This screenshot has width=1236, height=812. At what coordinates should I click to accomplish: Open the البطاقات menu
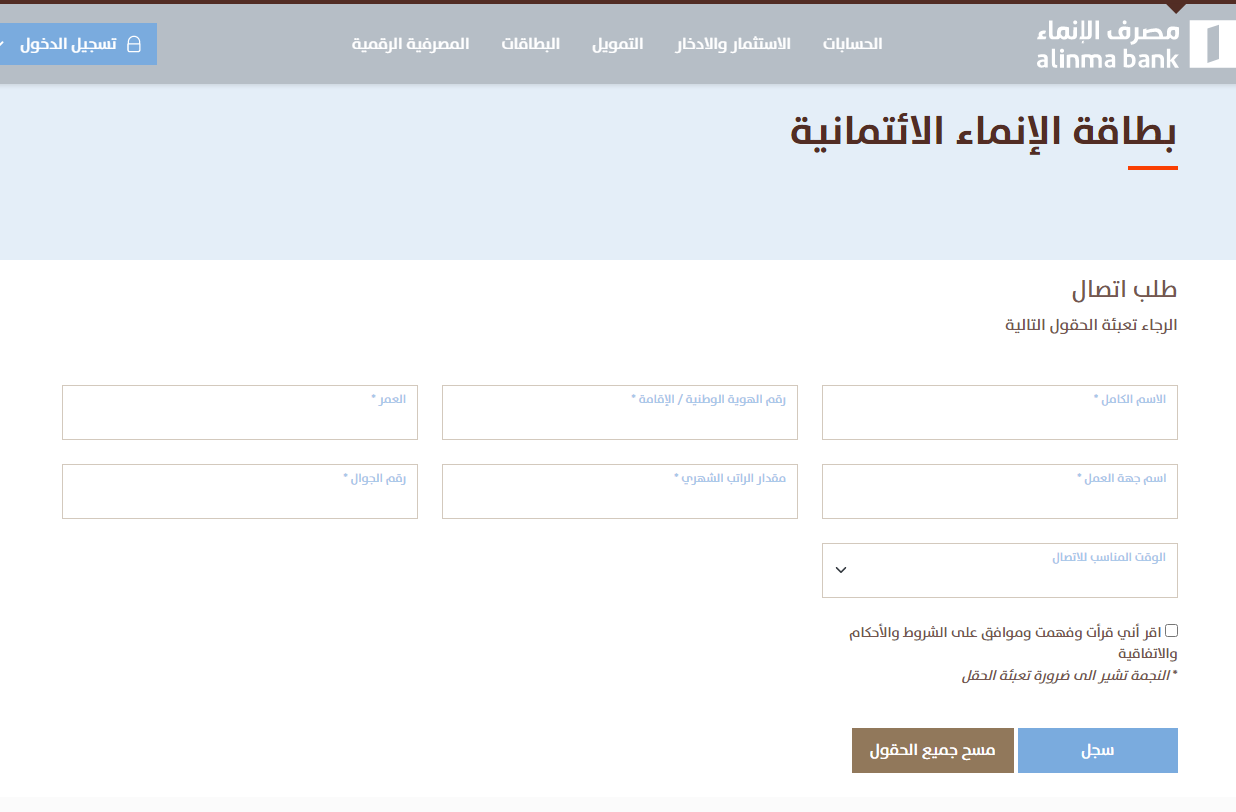coord(530,44)
